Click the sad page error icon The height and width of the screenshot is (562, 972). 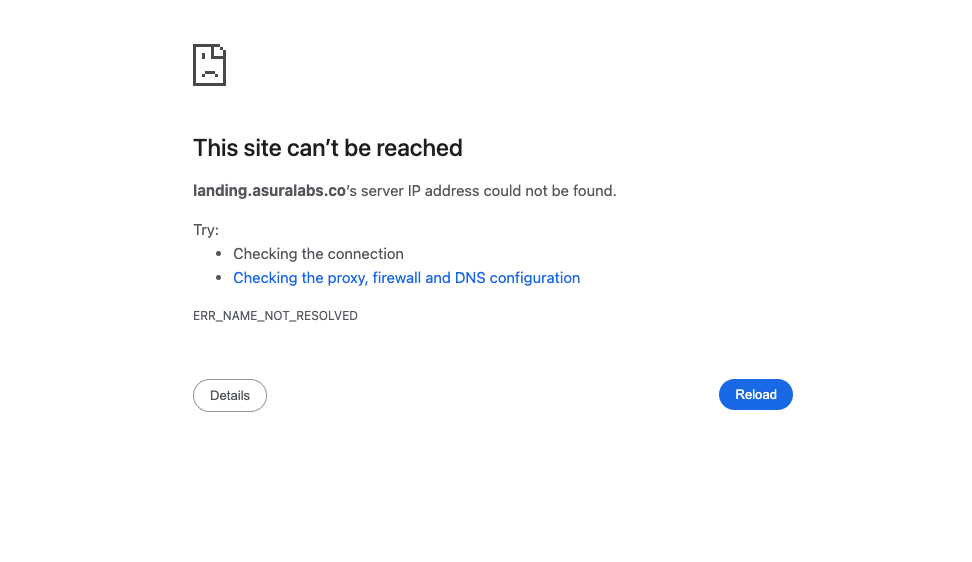pos(210,64)
